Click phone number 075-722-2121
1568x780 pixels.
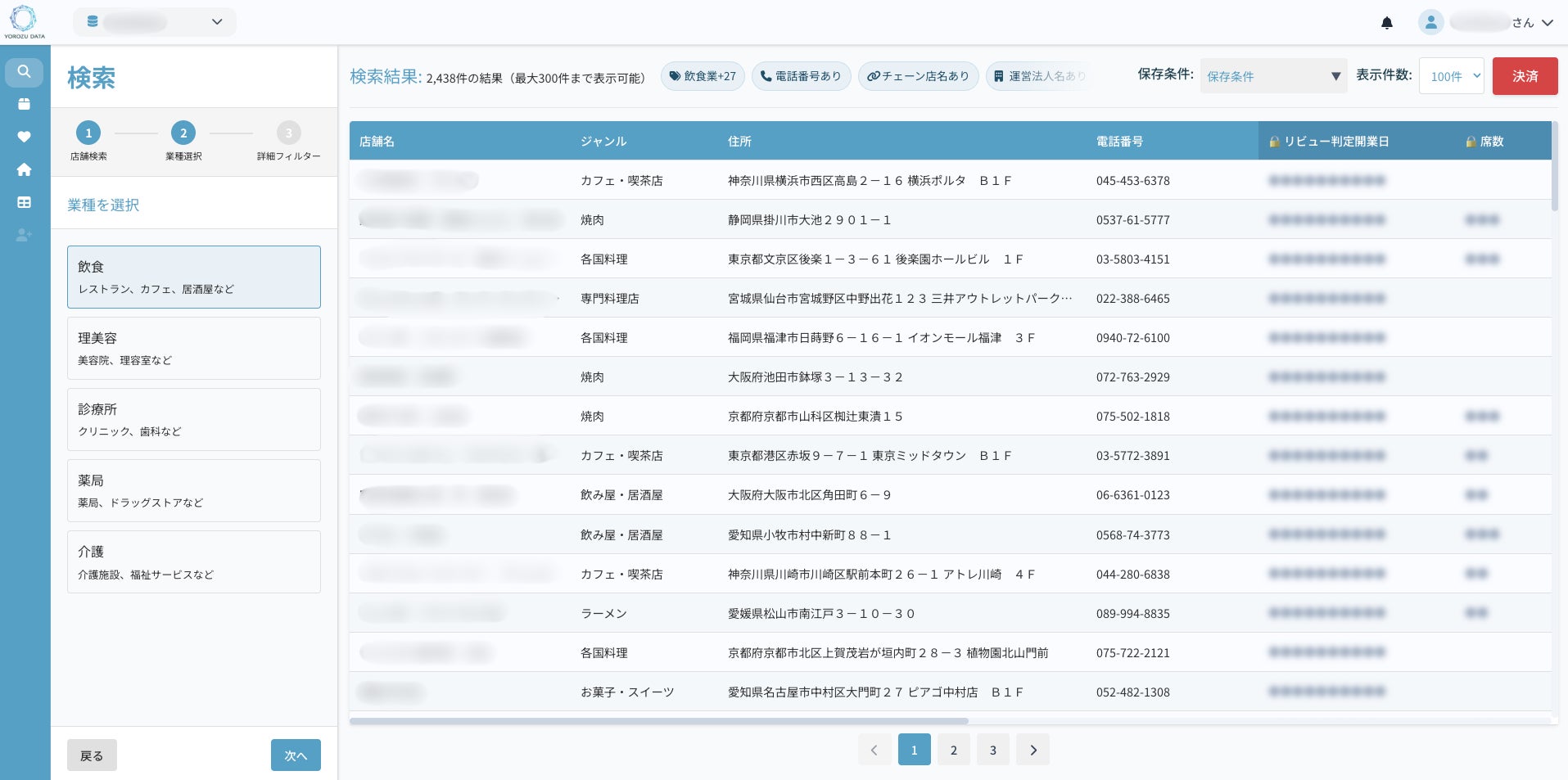point(1133,653)
